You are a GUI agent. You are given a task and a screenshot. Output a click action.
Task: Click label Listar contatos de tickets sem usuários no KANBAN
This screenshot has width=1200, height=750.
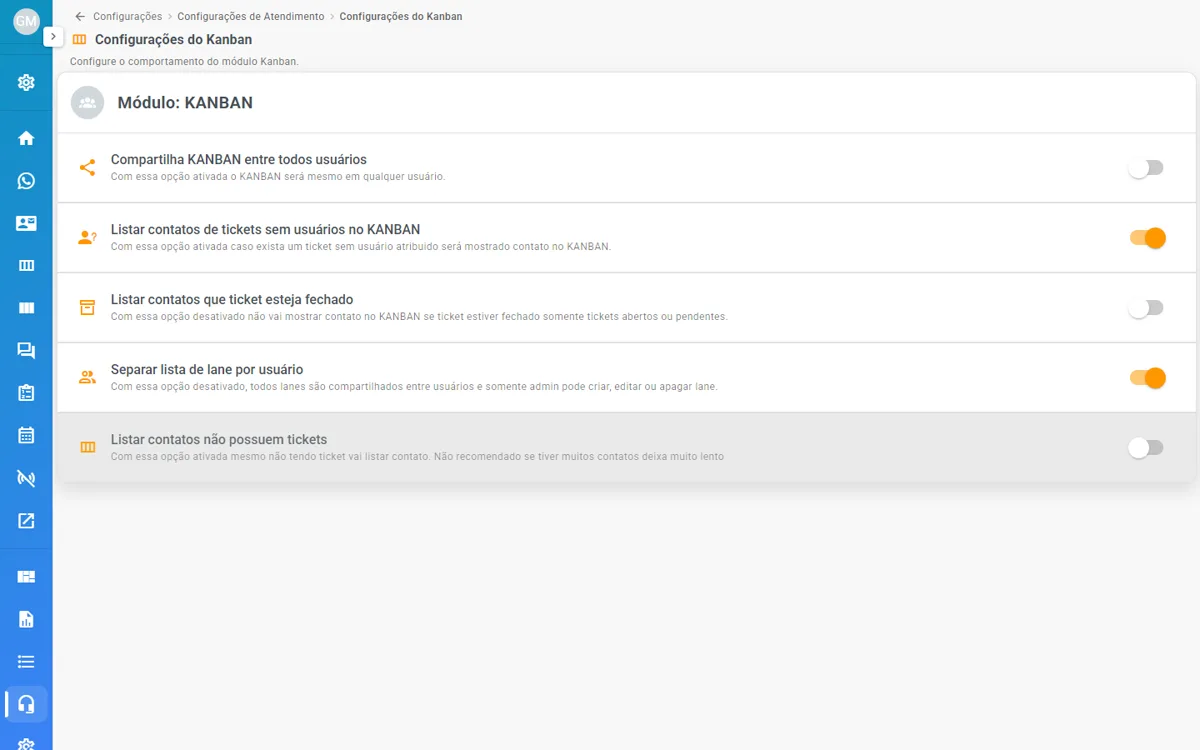tap(265, 229)
